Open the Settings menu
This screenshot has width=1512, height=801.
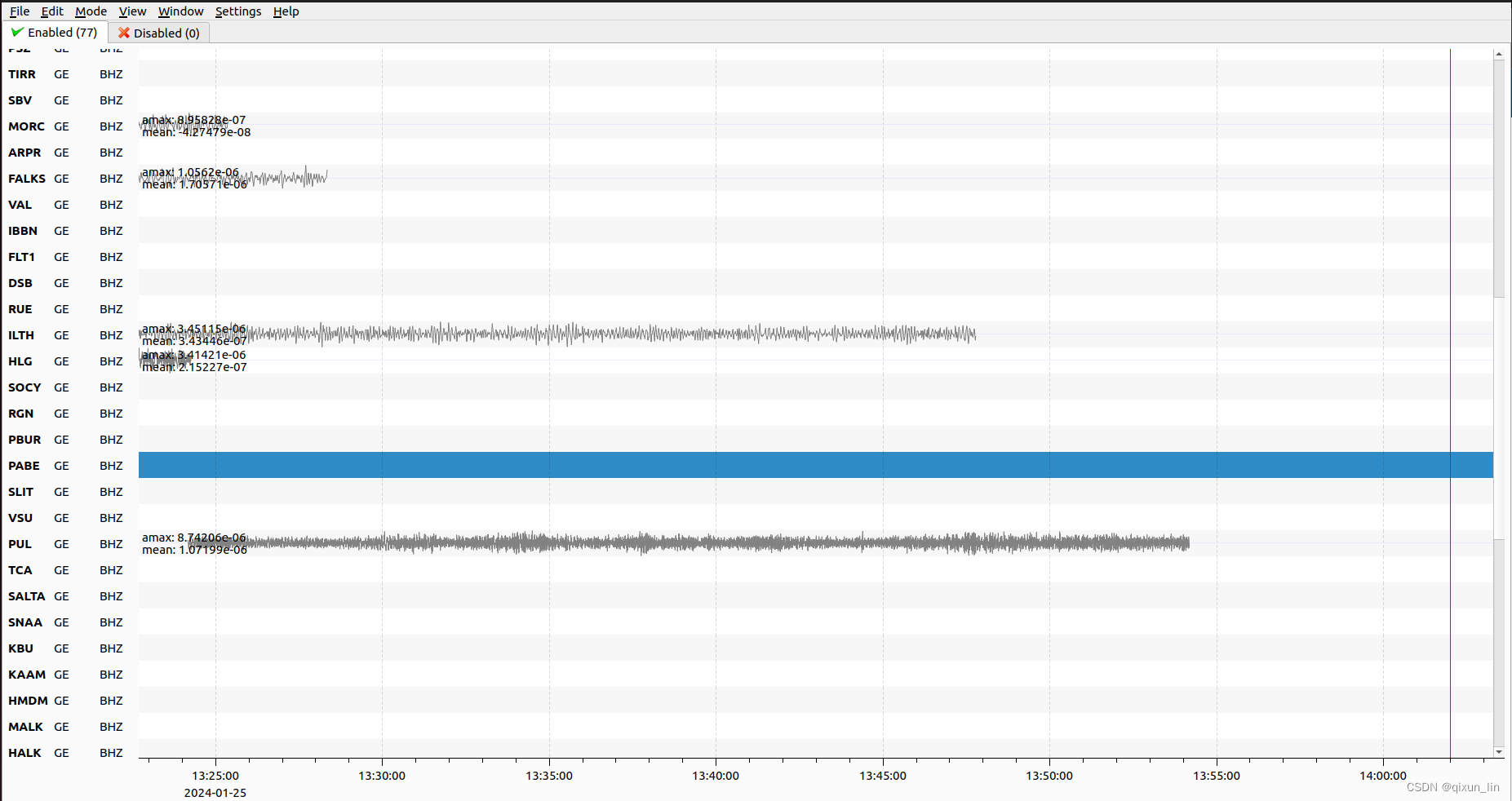(x=237, y=11)
